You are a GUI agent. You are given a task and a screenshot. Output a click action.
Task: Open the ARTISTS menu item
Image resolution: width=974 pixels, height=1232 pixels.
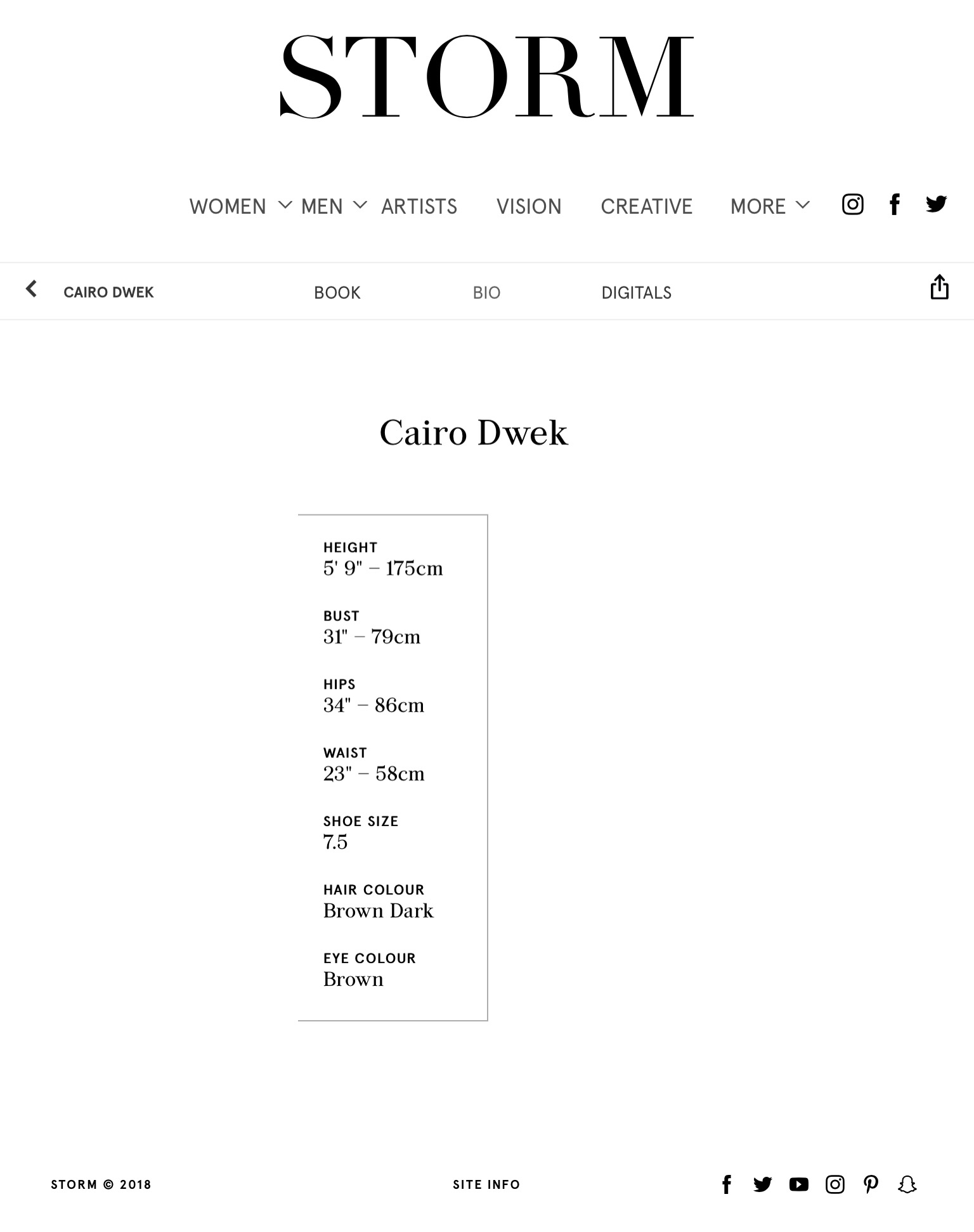(x=419, y=207)
